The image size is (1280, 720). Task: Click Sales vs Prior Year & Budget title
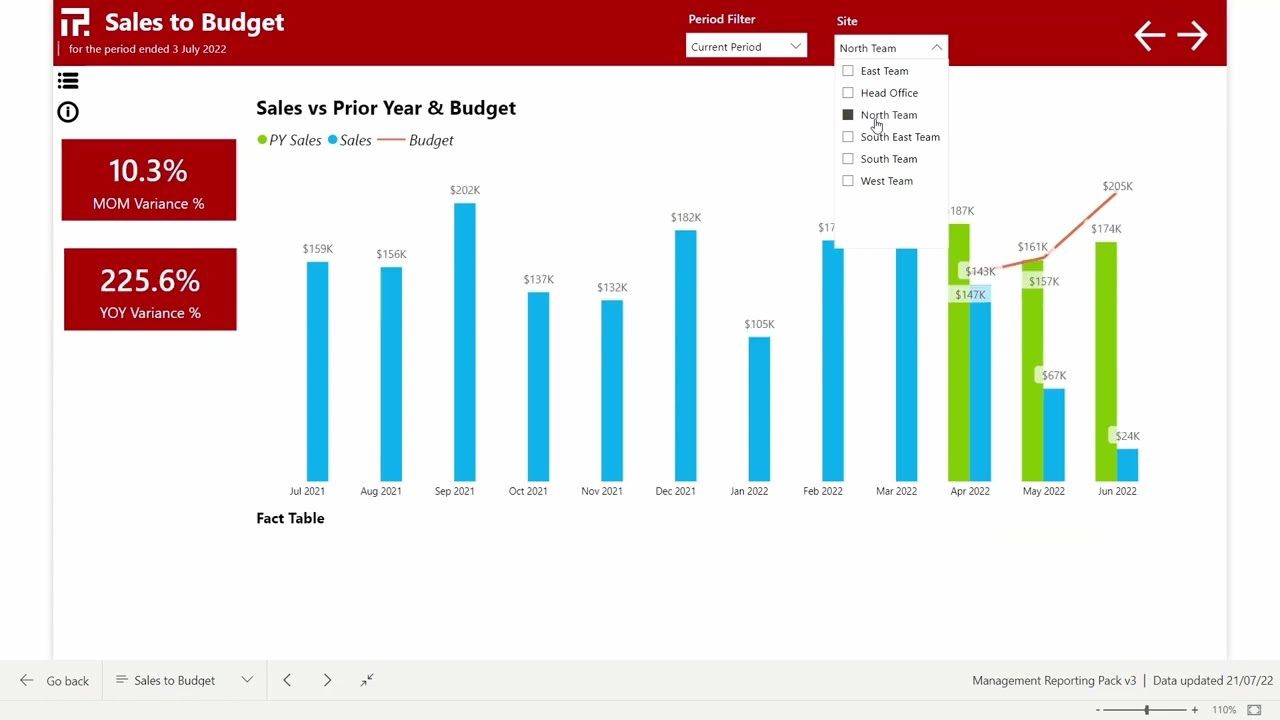point(386,108)
